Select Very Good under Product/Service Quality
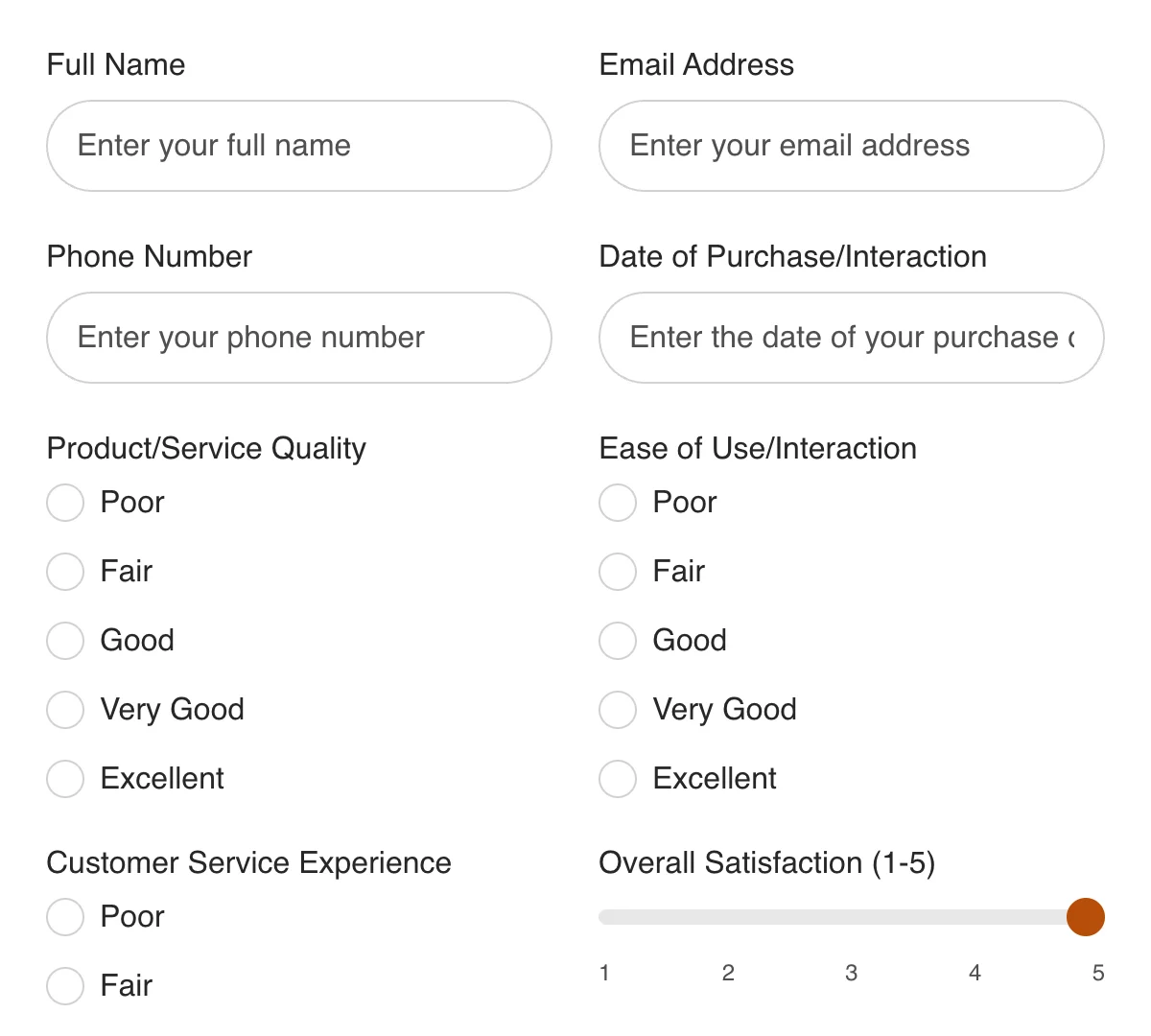 [x=65, y=709]
